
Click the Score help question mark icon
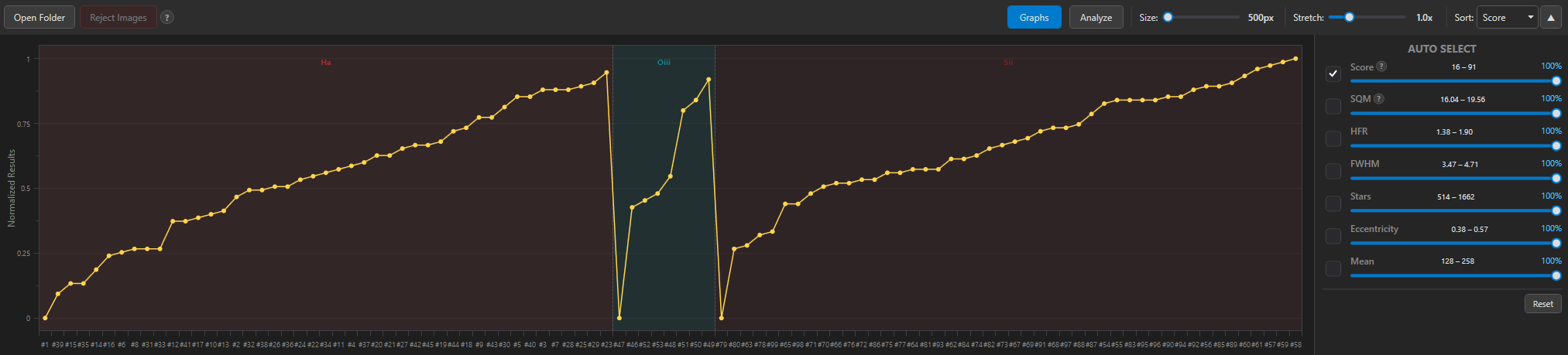pyautogui.click(x=1381, y=67)
